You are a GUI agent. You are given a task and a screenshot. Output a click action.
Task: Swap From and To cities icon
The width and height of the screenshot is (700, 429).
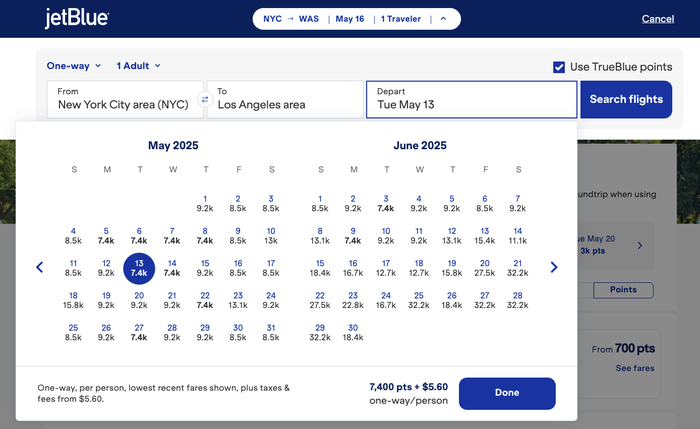(x=205, y=100)
